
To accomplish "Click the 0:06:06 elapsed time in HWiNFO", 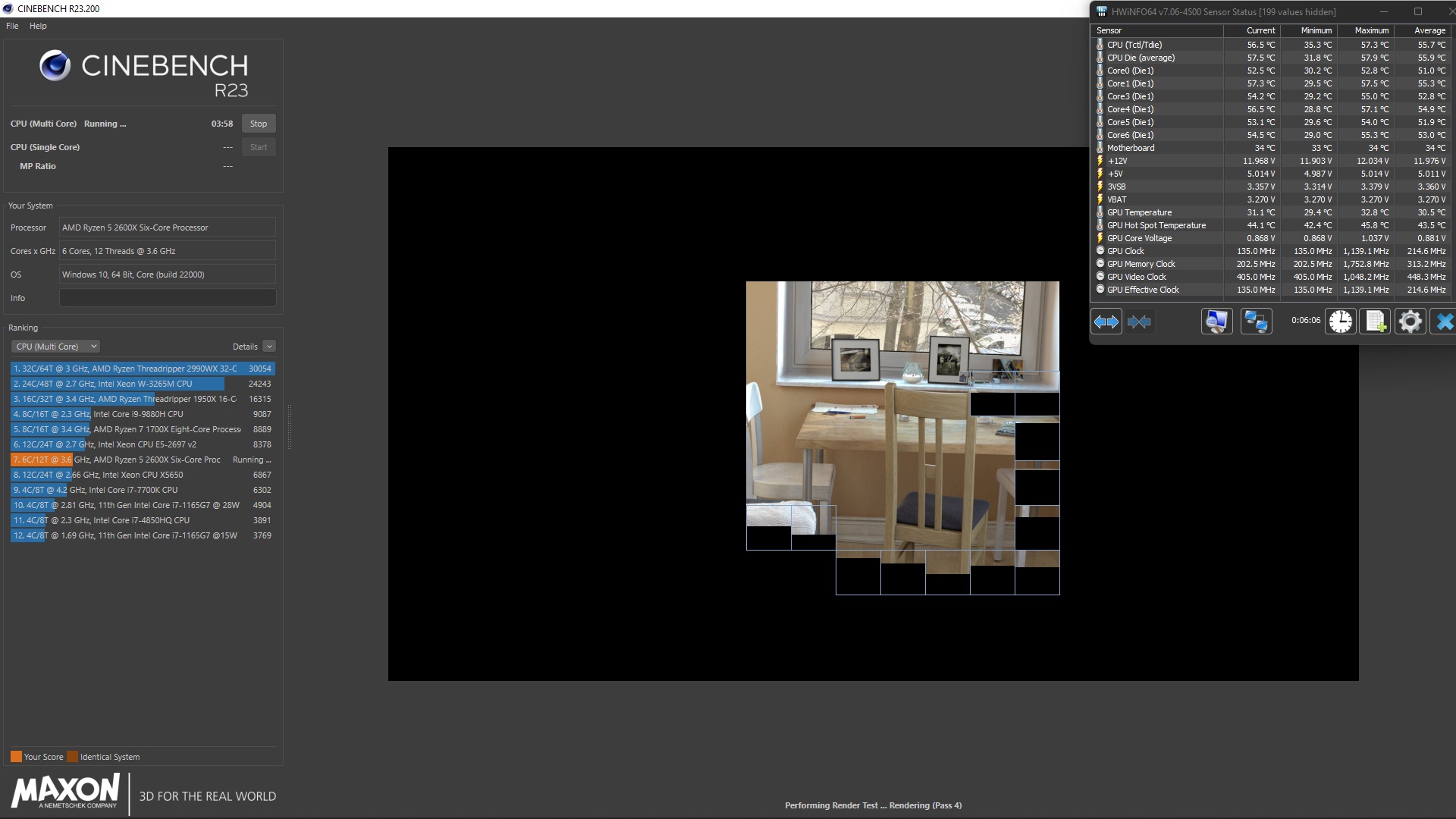I will pos(1306,321).
